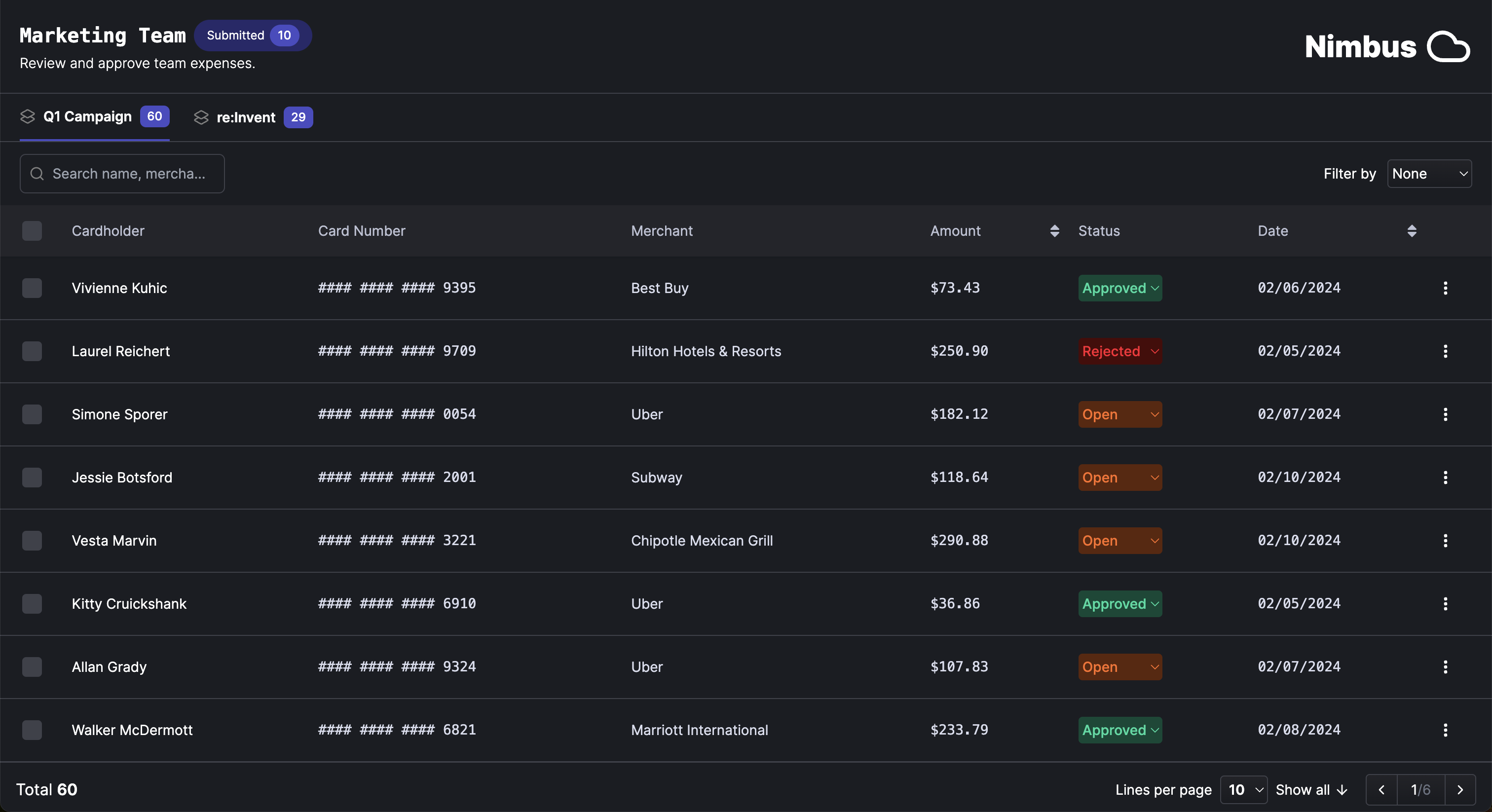Image resolution: width=1492 pixels, height=812 pixels.
Task: Change Walker McDermott's Approved status dropdown
Action: 1119,730
